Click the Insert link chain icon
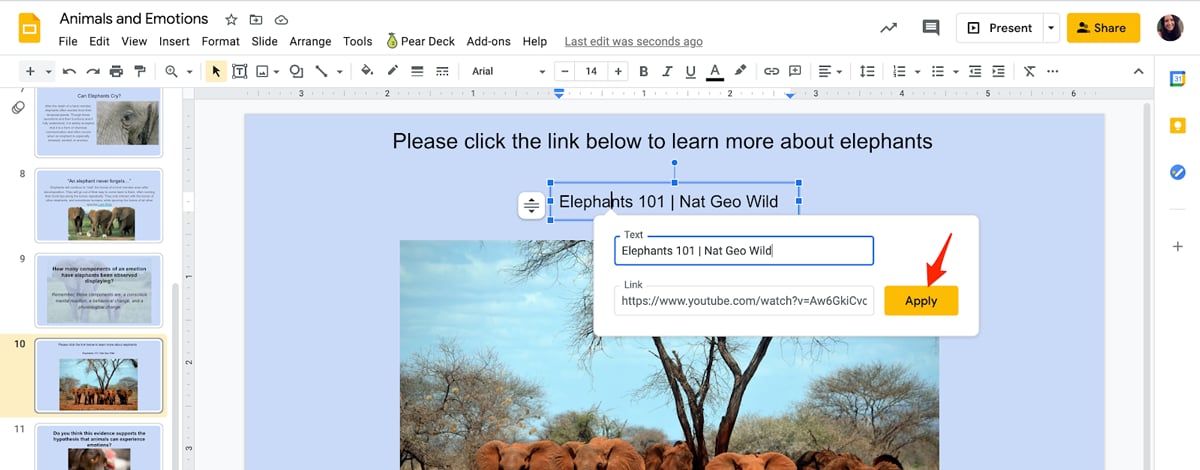Screen dimensions: 1200x470 [771, 71]
